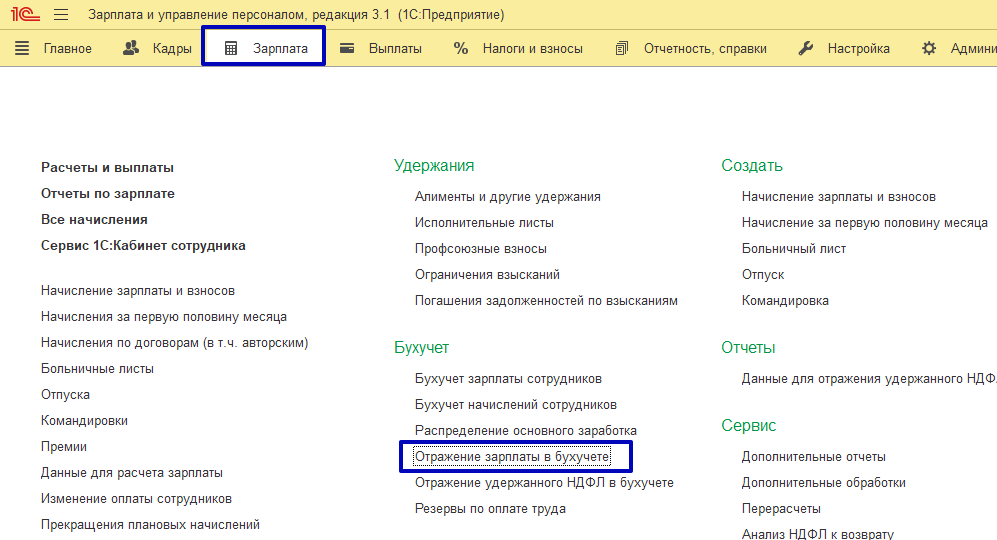Click the Отчеты group heading
Viewport: 997px width, 540px height.
point(748,348)
